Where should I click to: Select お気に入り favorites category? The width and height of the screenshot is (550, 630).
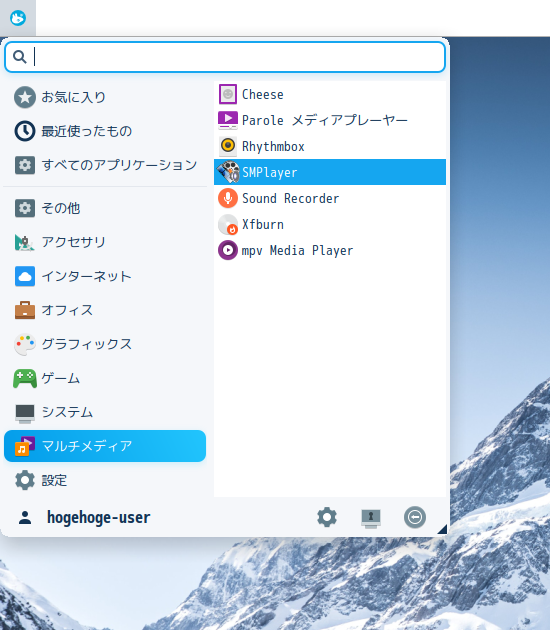pyautogui.click(x=105, y=97)
